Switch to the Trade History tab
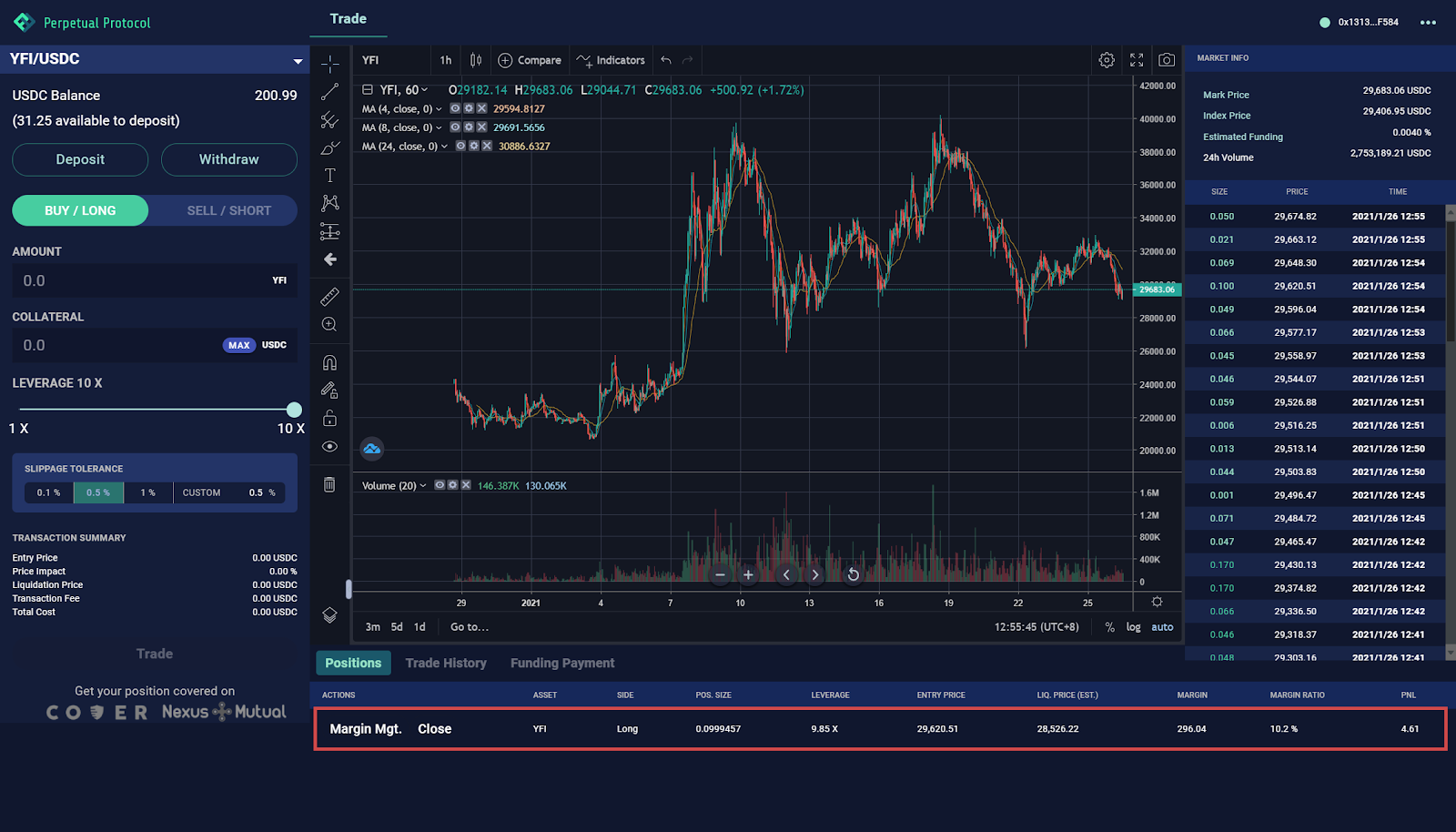 pyautogui.click(x=446, y=663)
